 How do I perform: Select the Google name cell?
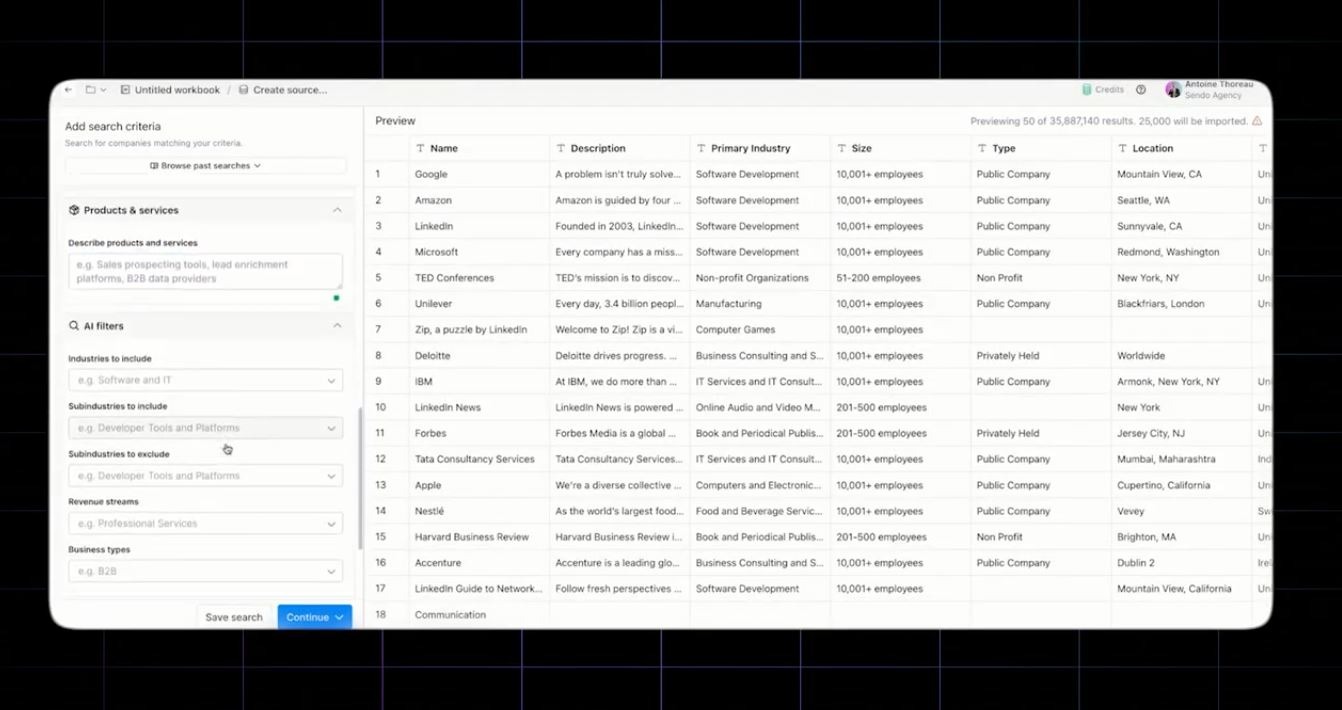[x=479, y=174]
